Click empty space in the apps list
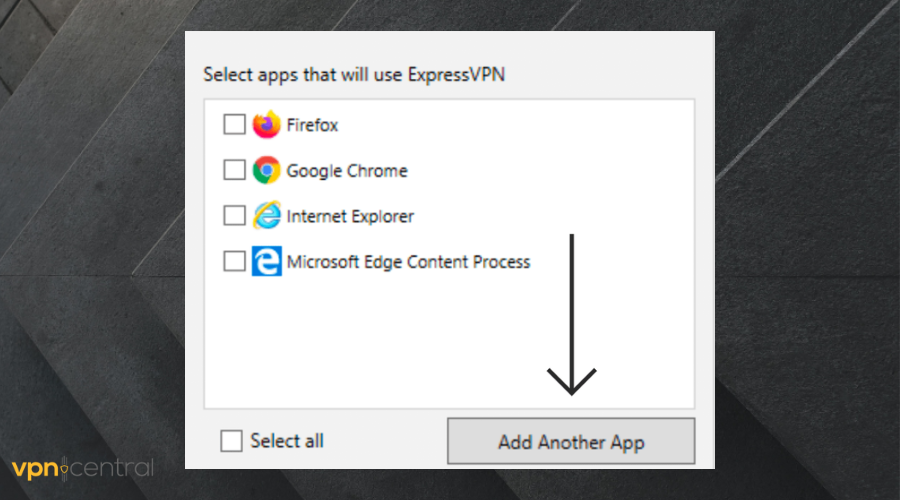Viewport: 900px width, 500px height. [x=400, y=340]
